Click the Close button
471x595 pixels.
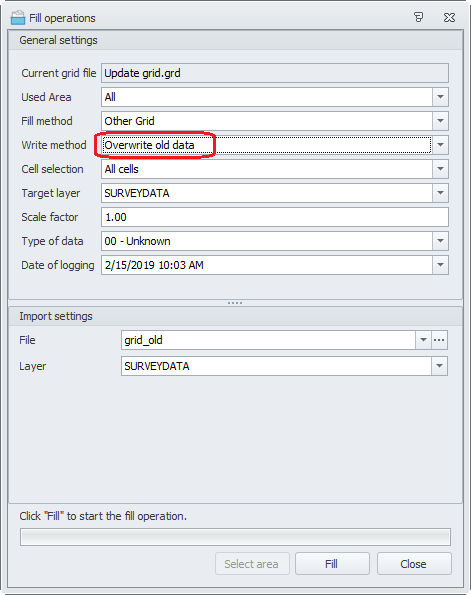tap(414, 564)
